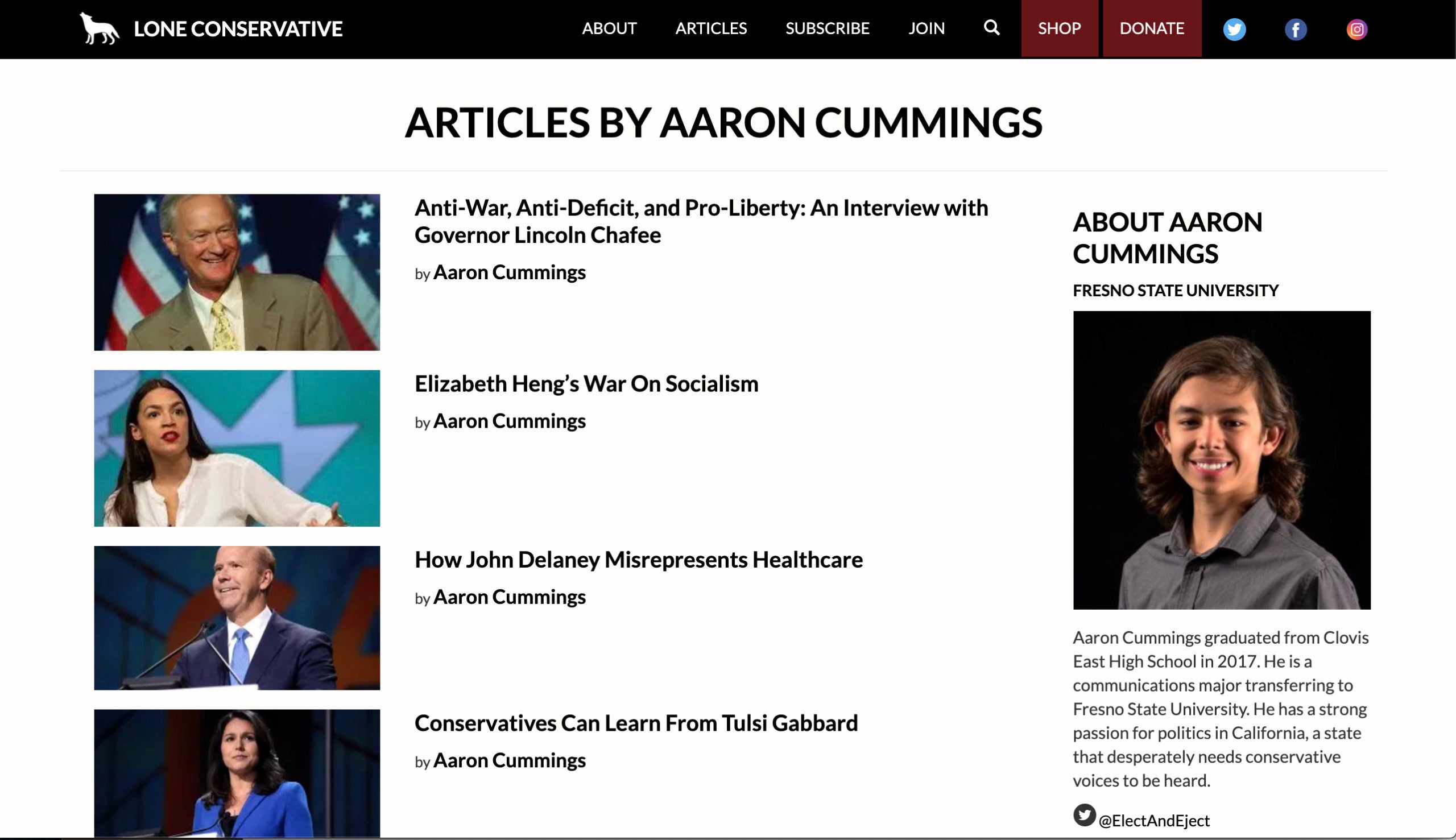Go to Lone Conservative home title
Viewport: 1456px width, 840px height.
pos(238,29)
